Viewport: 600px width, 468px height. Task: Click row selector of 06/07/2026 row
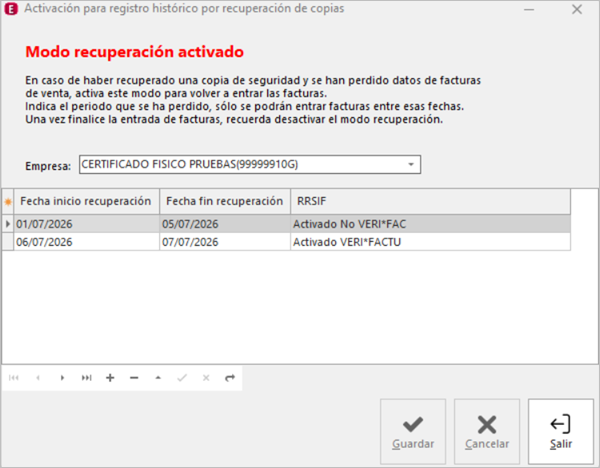coord(8,242)
